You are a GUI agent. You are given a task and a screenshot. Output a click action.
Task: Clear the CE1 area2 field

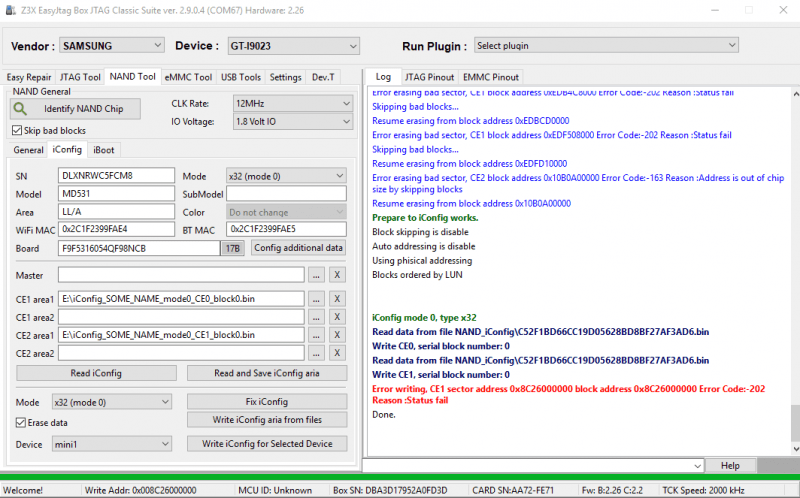click(337, 317)
